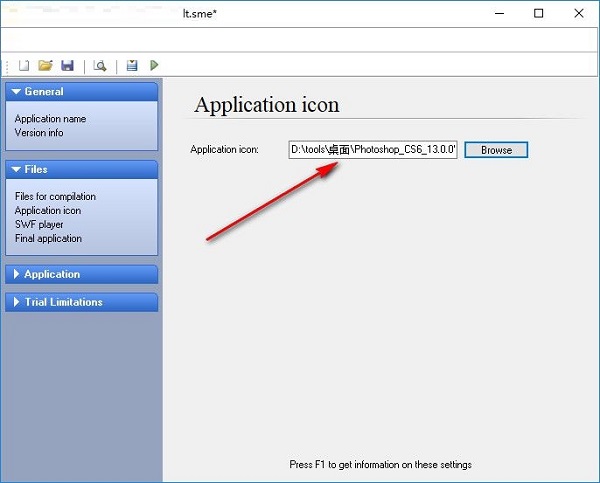The width and height of the screenshot is (600, 483).
Task: Maximize the lt.sme window
Action: pos(538,14)
